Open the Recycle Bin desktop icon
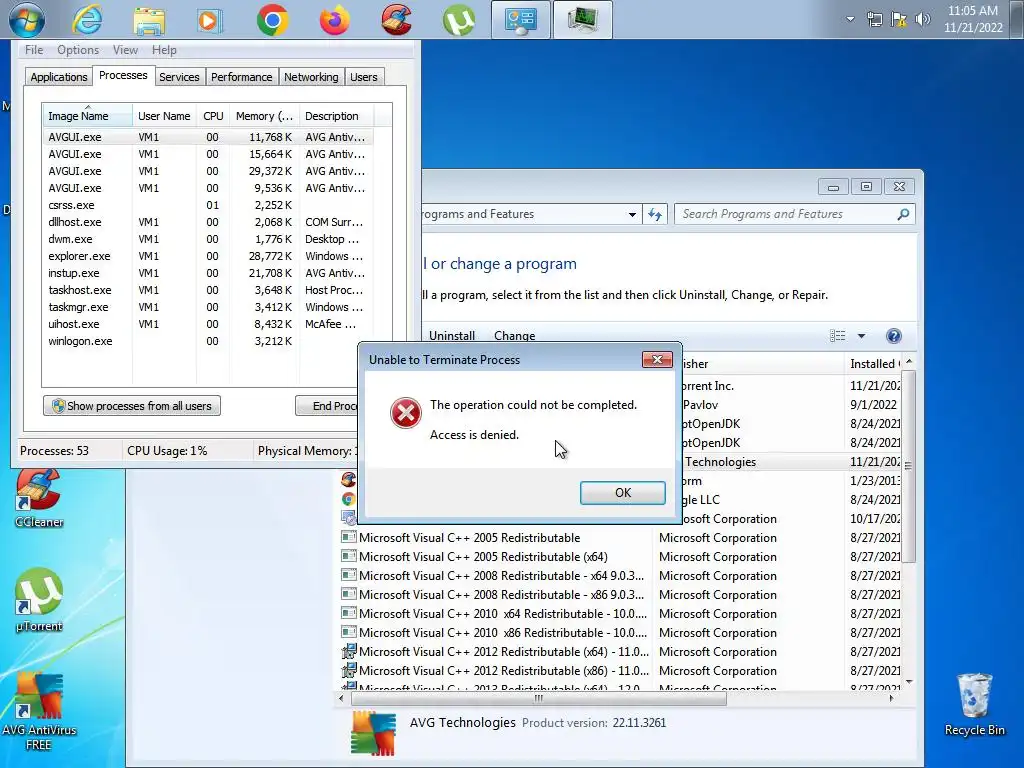Viewport: 1024px width, 768px height. click(x=974, y=705)
